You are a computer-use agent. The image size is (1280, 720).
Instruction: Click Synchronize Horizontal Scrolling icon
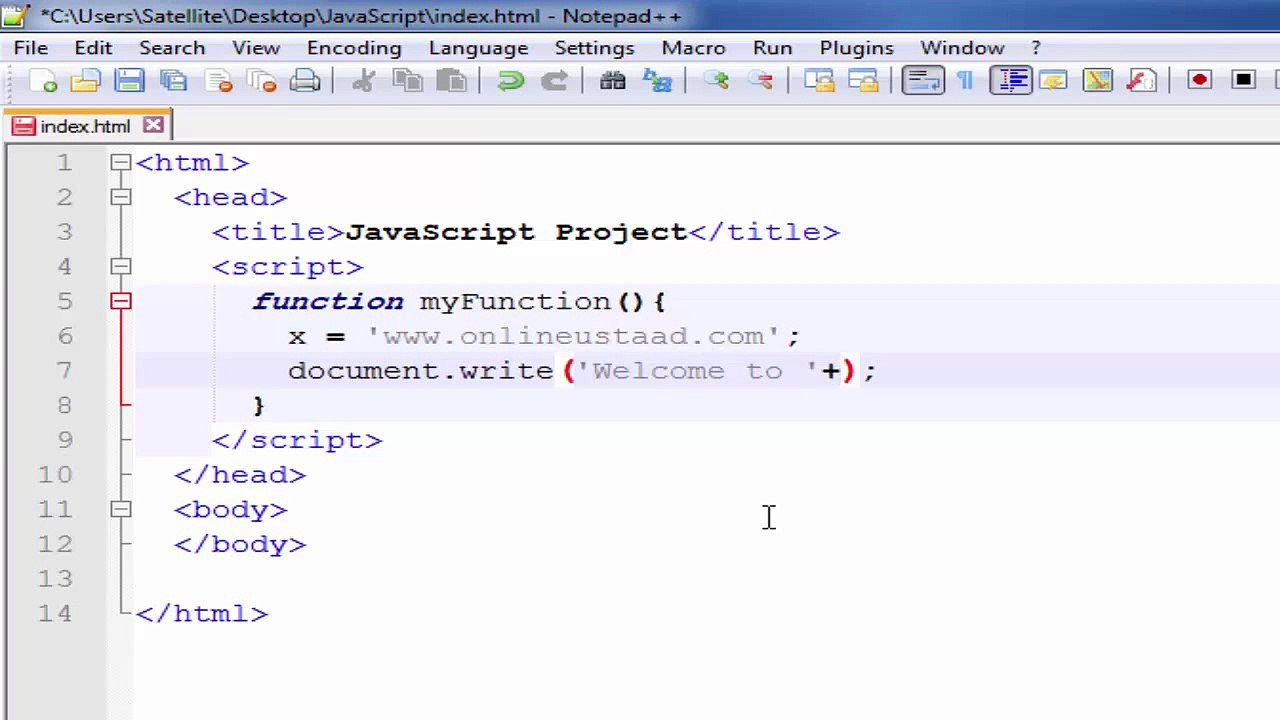click(x=863, y=81)
